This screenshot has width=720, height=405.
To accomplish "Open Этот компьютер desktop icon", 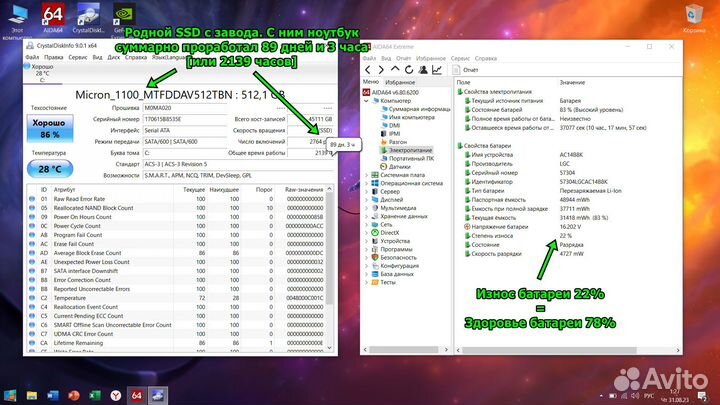I will [17, 21].
